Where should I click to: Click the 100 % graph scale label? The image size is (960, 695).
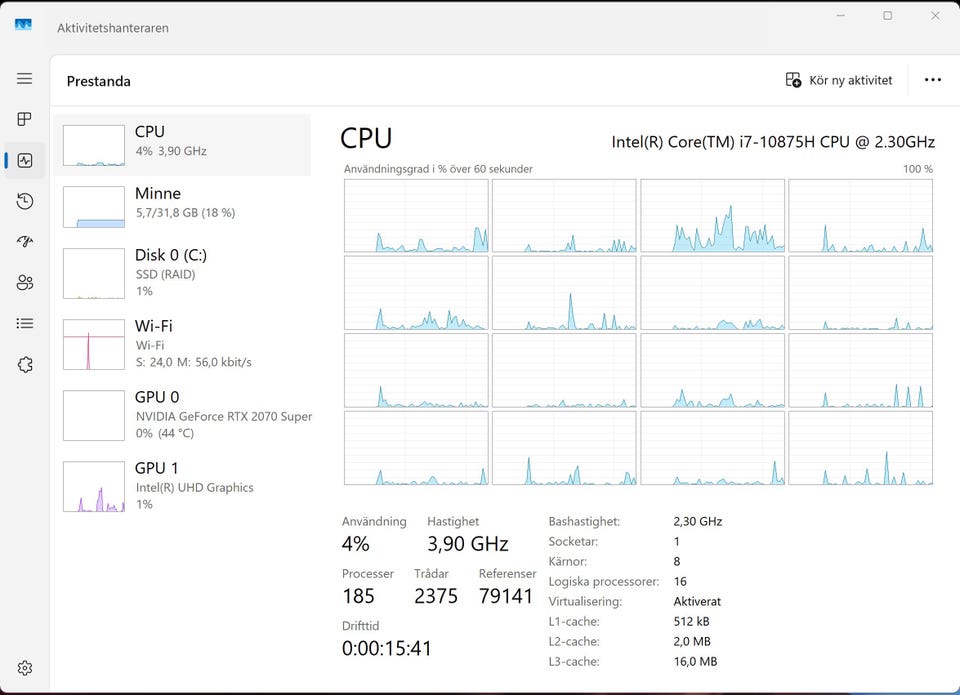tap(918, 169)
